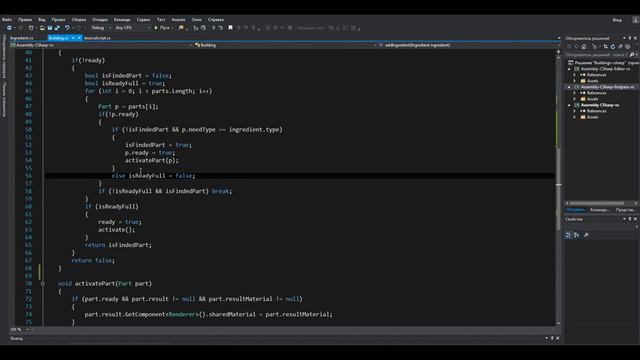Click the Properties categorized view icon
640x360 pixels.
coord(568,235)
